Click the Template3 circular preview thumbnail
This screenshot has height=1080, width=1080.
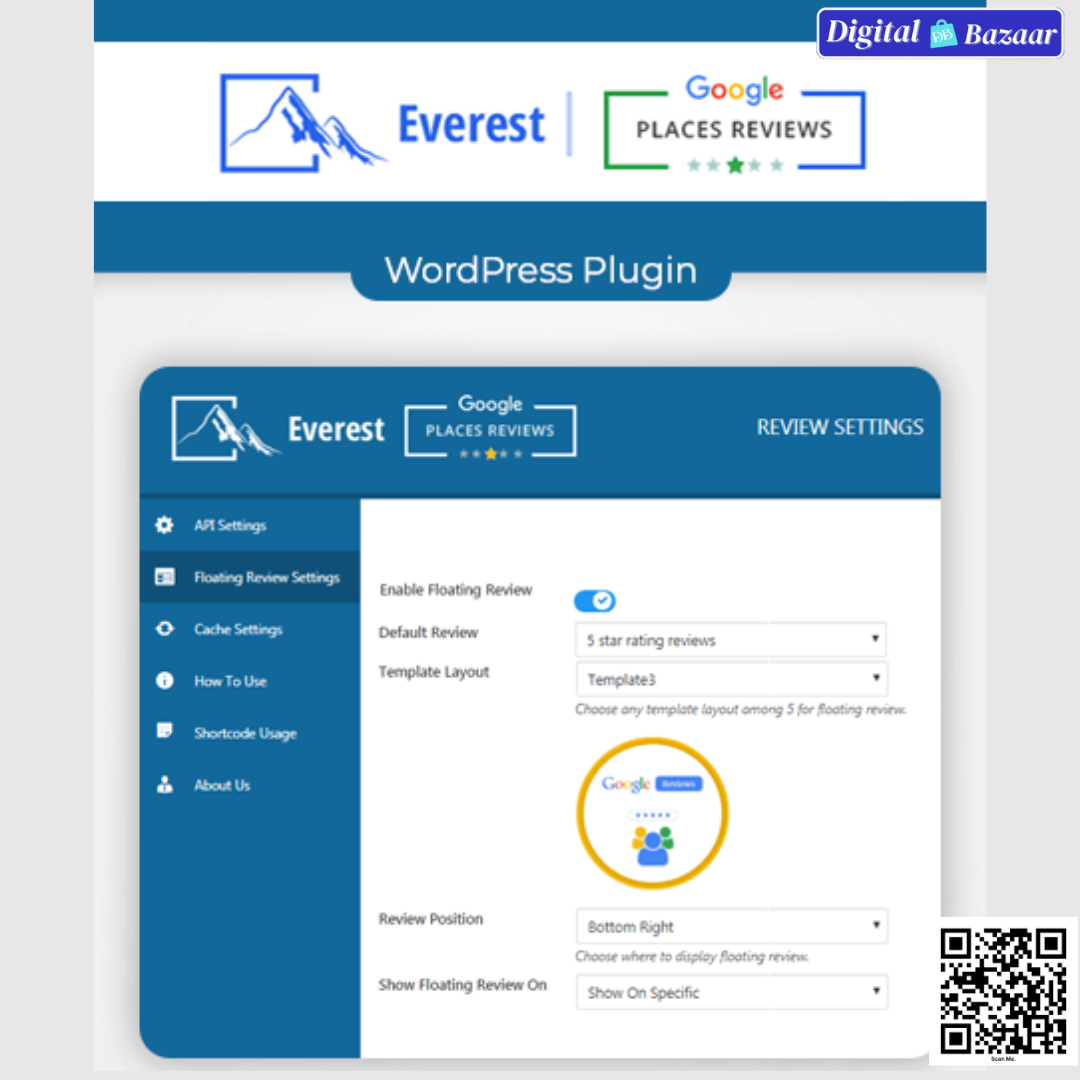pos(652,814)
